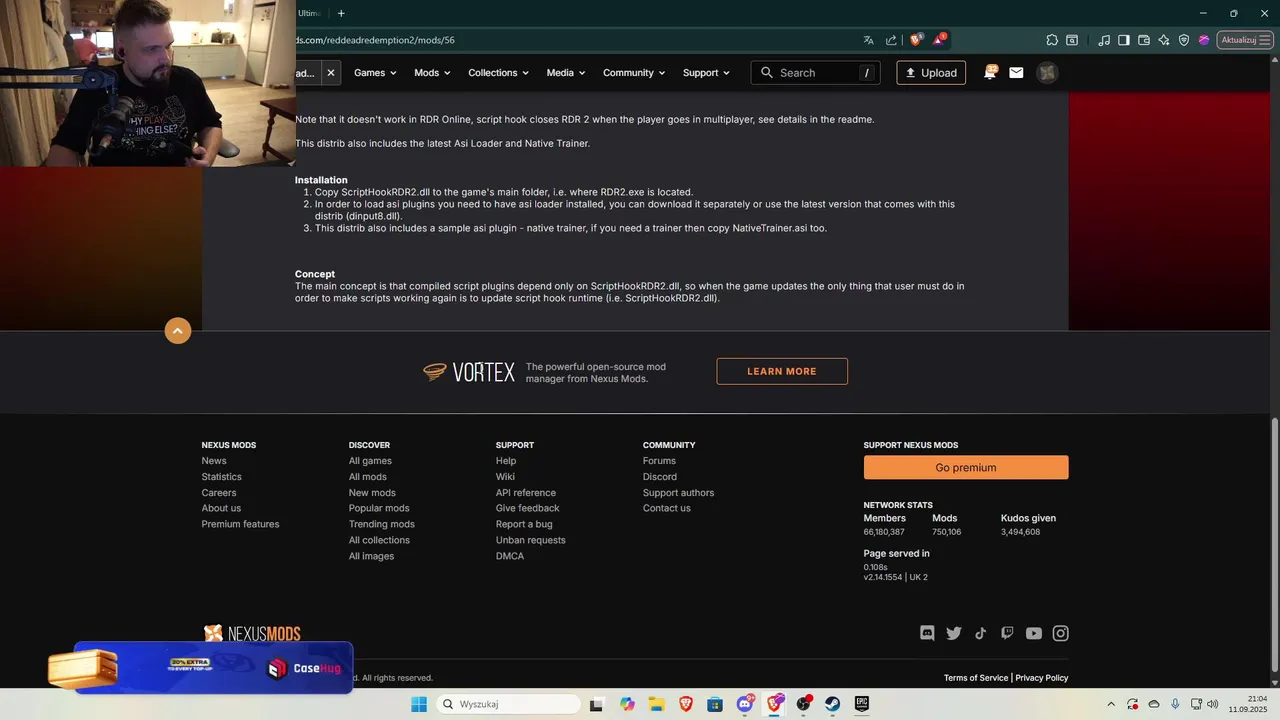Open the messages envelope icon
The height and width of the screenshot is (720, 1280).
[1016, 73]
